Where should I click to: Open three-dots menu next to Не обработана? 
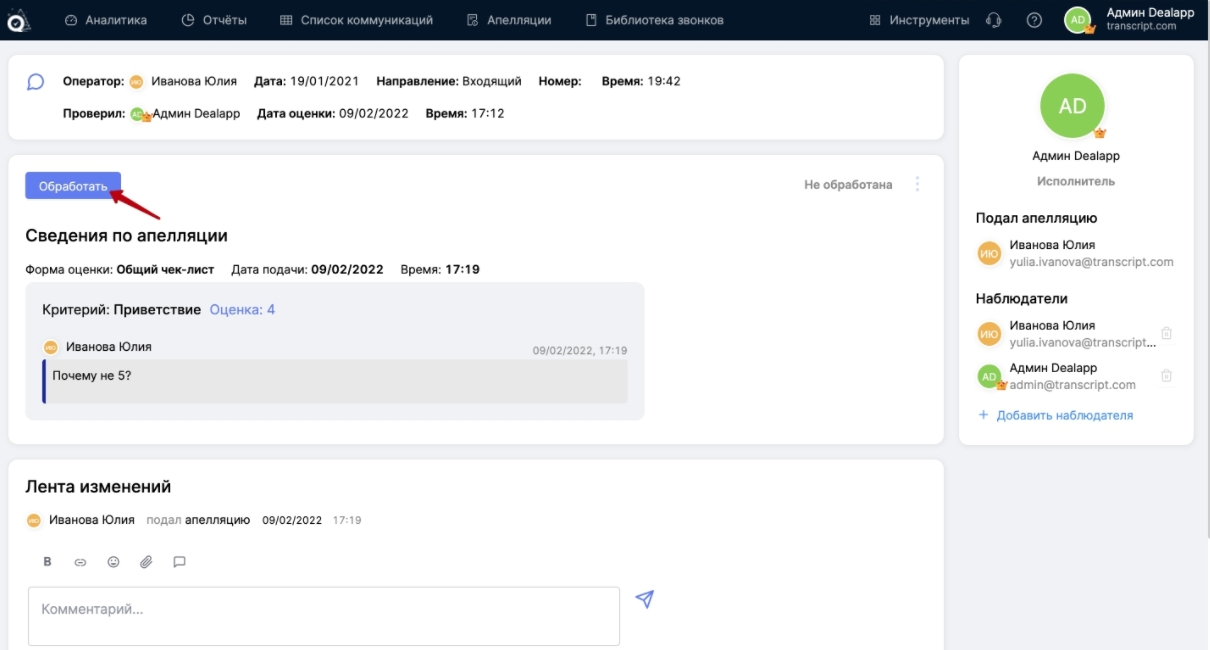[918, 185]
